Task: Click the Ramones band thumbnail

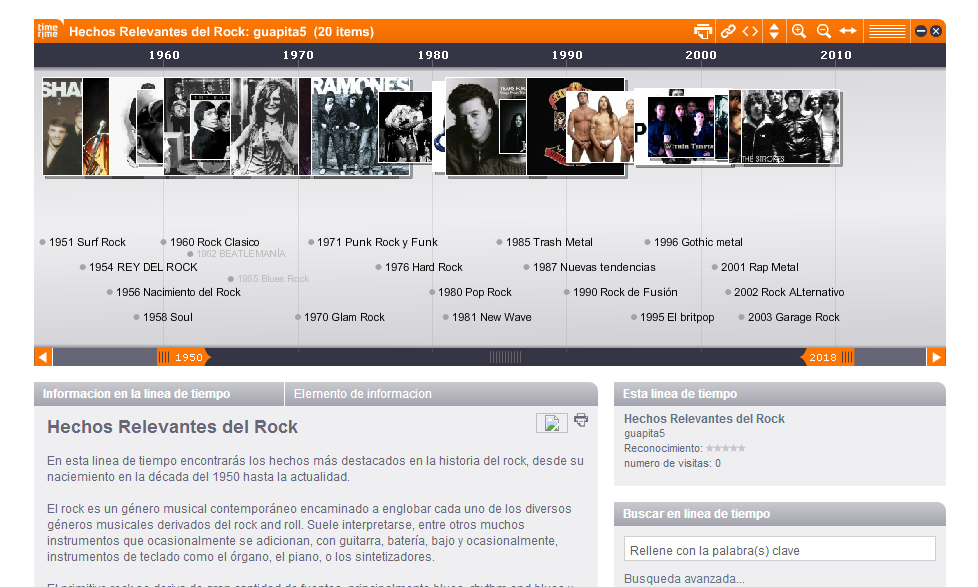Action: (344, 127)
